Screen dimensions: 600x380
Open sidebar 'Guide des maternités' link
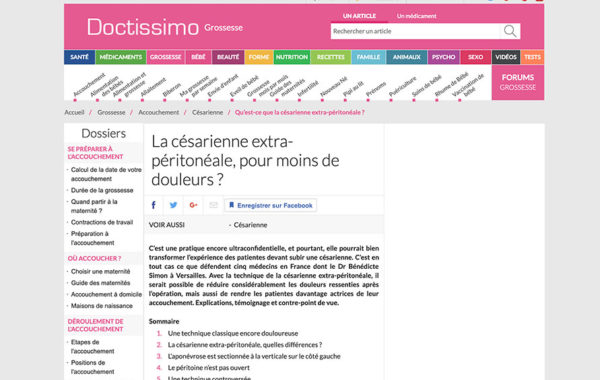tap(100, 283)
